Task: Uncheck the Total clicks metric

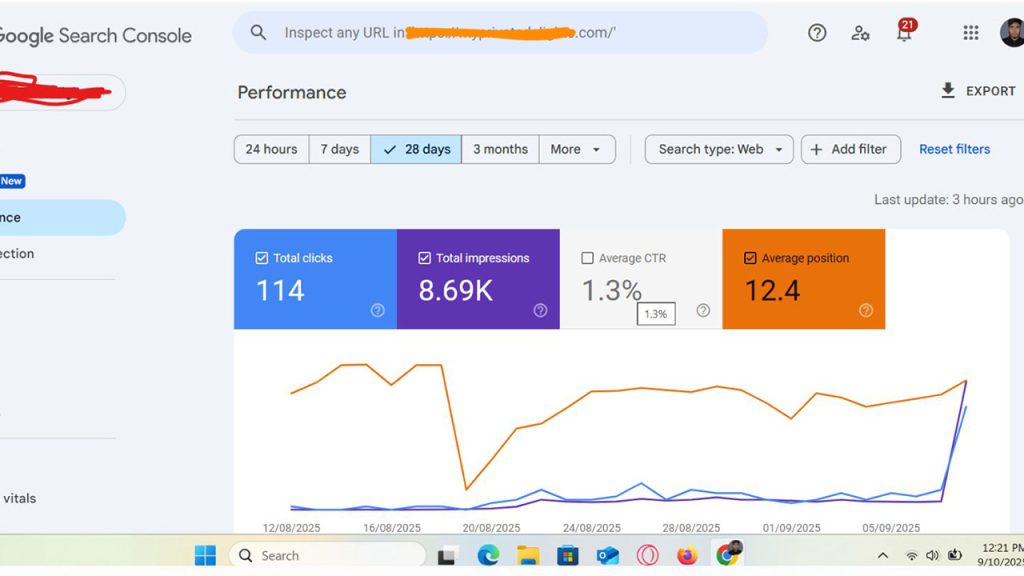Action: click(x=261, y=257)
